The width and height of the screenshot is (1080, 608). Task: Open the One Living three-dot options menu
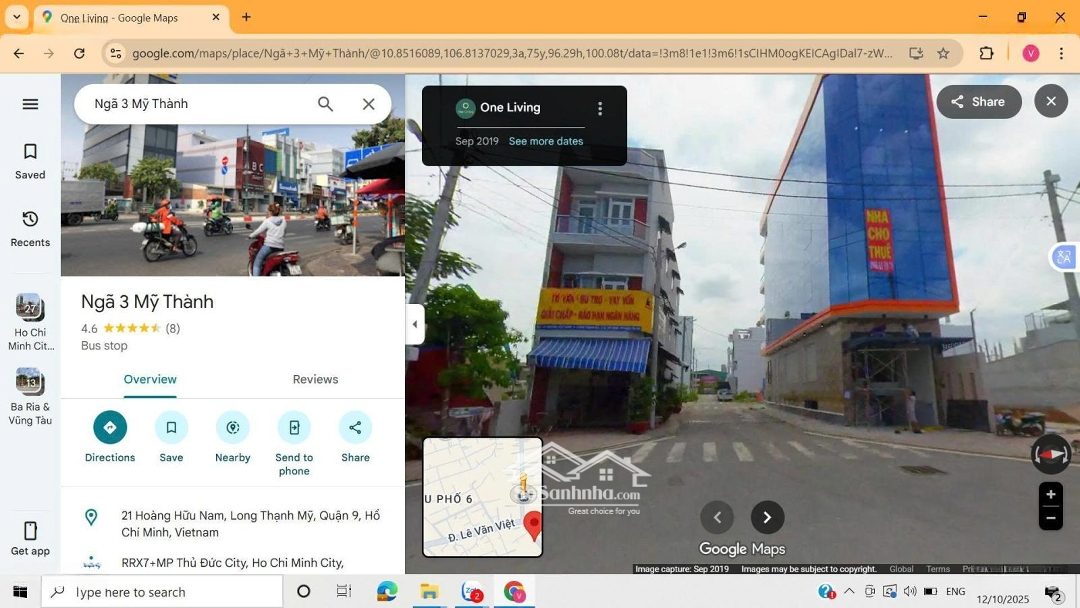point(600,109)
